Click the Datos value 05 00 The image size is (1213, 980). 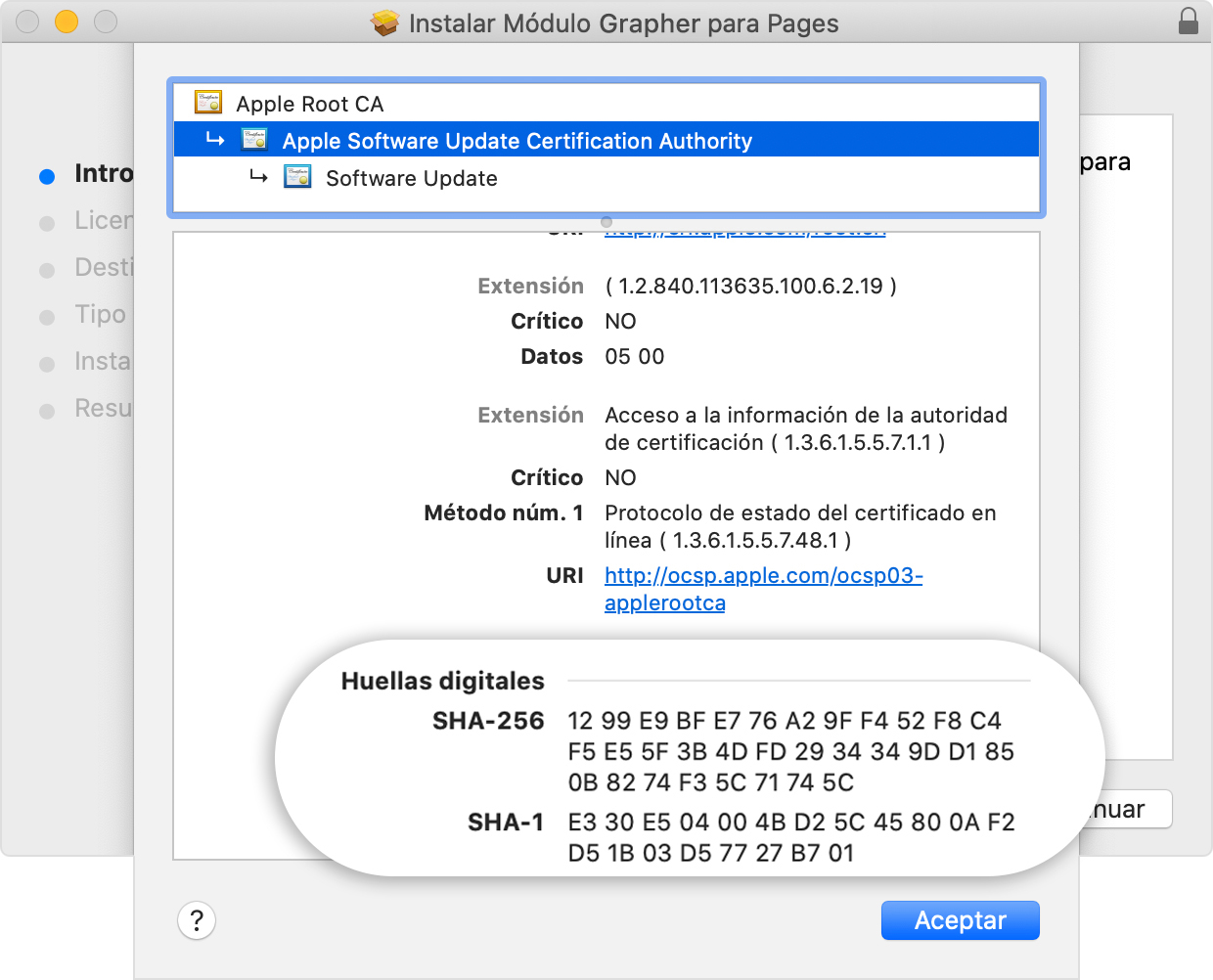[635, 356]
